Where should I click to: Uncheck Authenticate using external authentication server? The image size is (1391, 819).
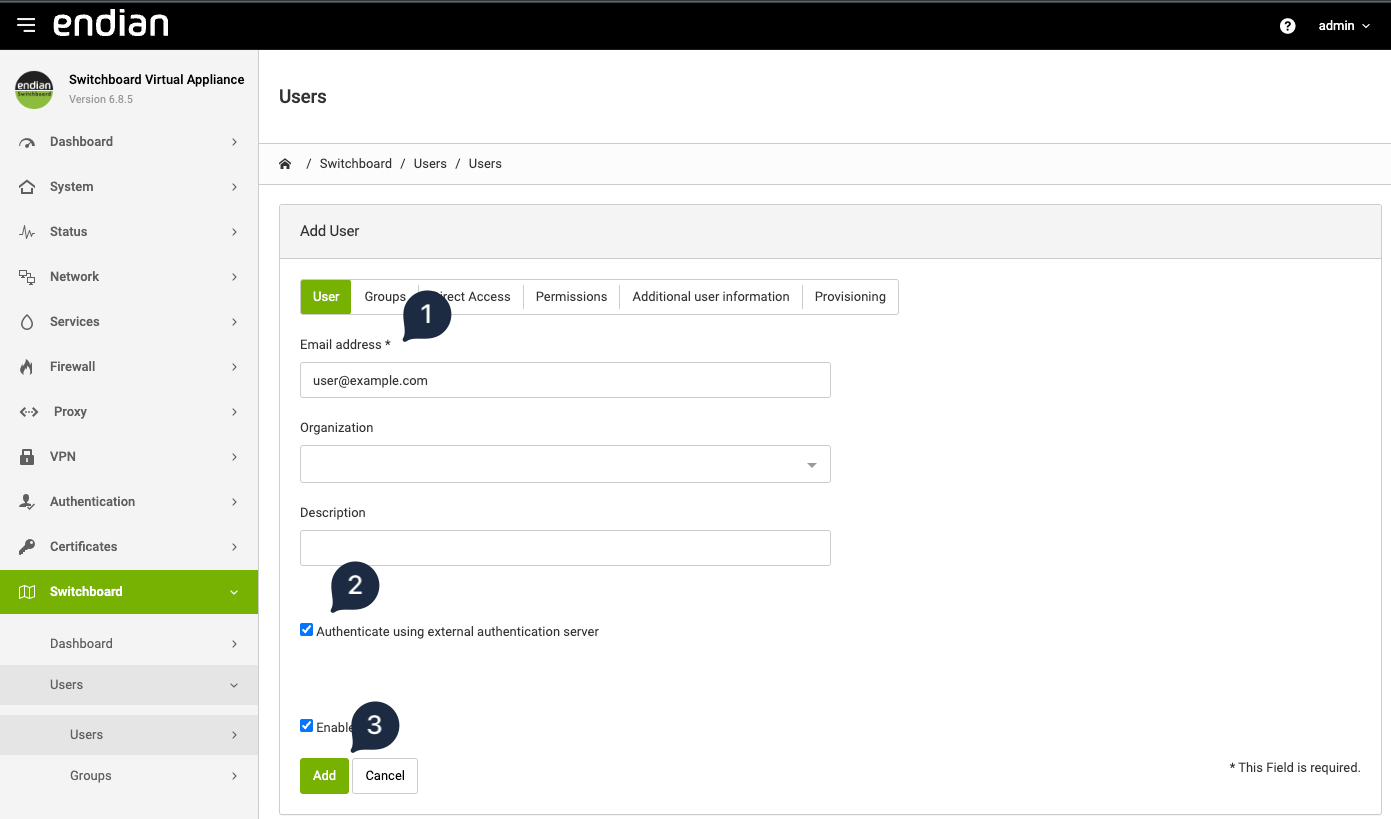coord(307,630)
